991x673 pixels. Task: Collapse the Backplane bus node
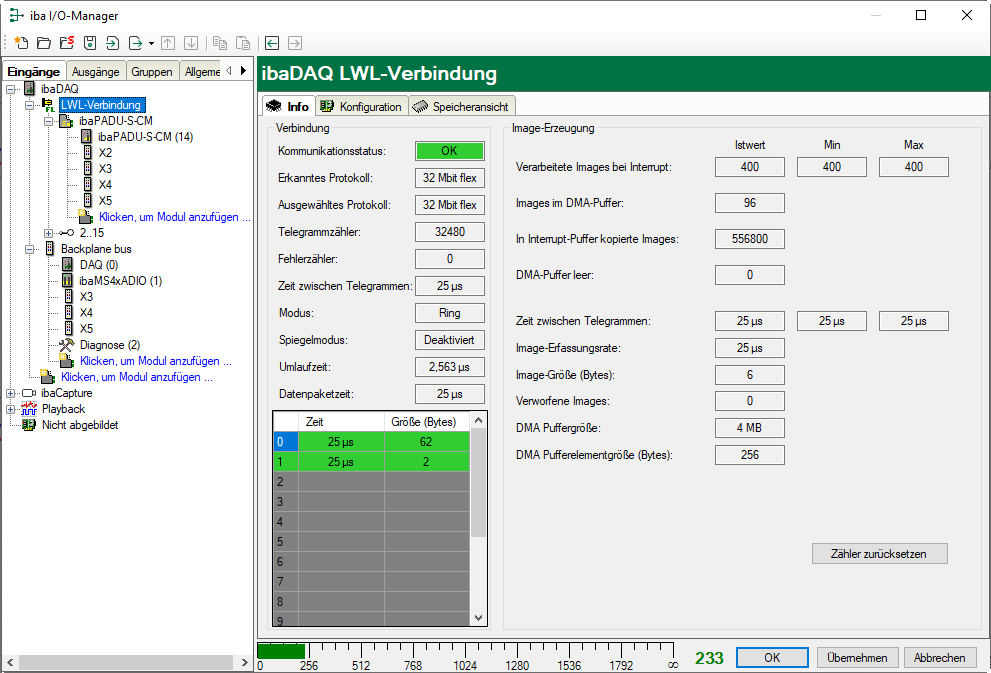[29, 249]
